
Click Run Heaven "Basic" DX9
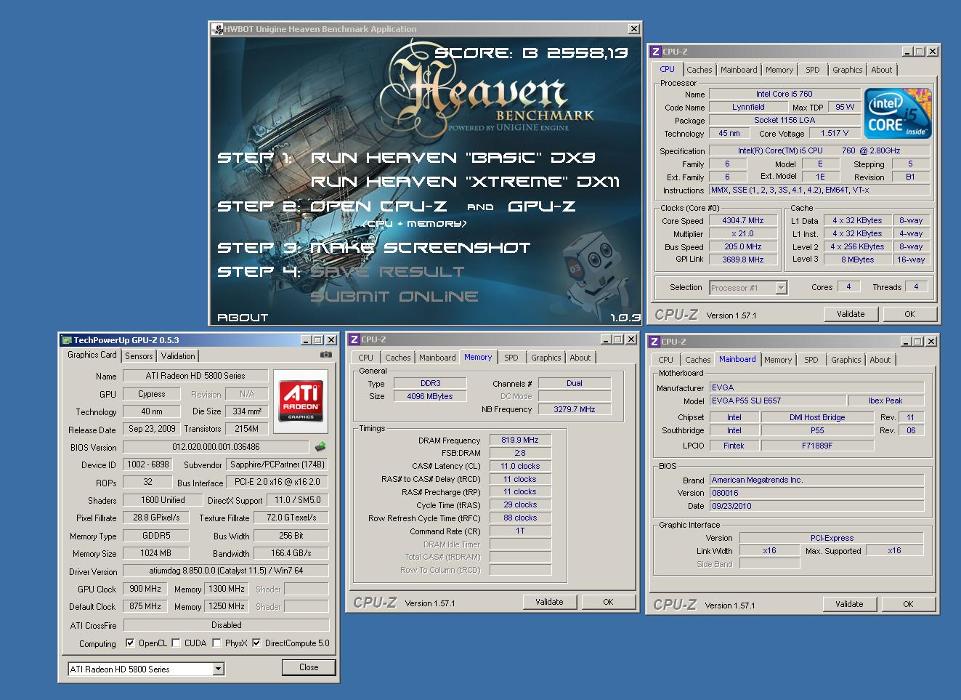453,158
